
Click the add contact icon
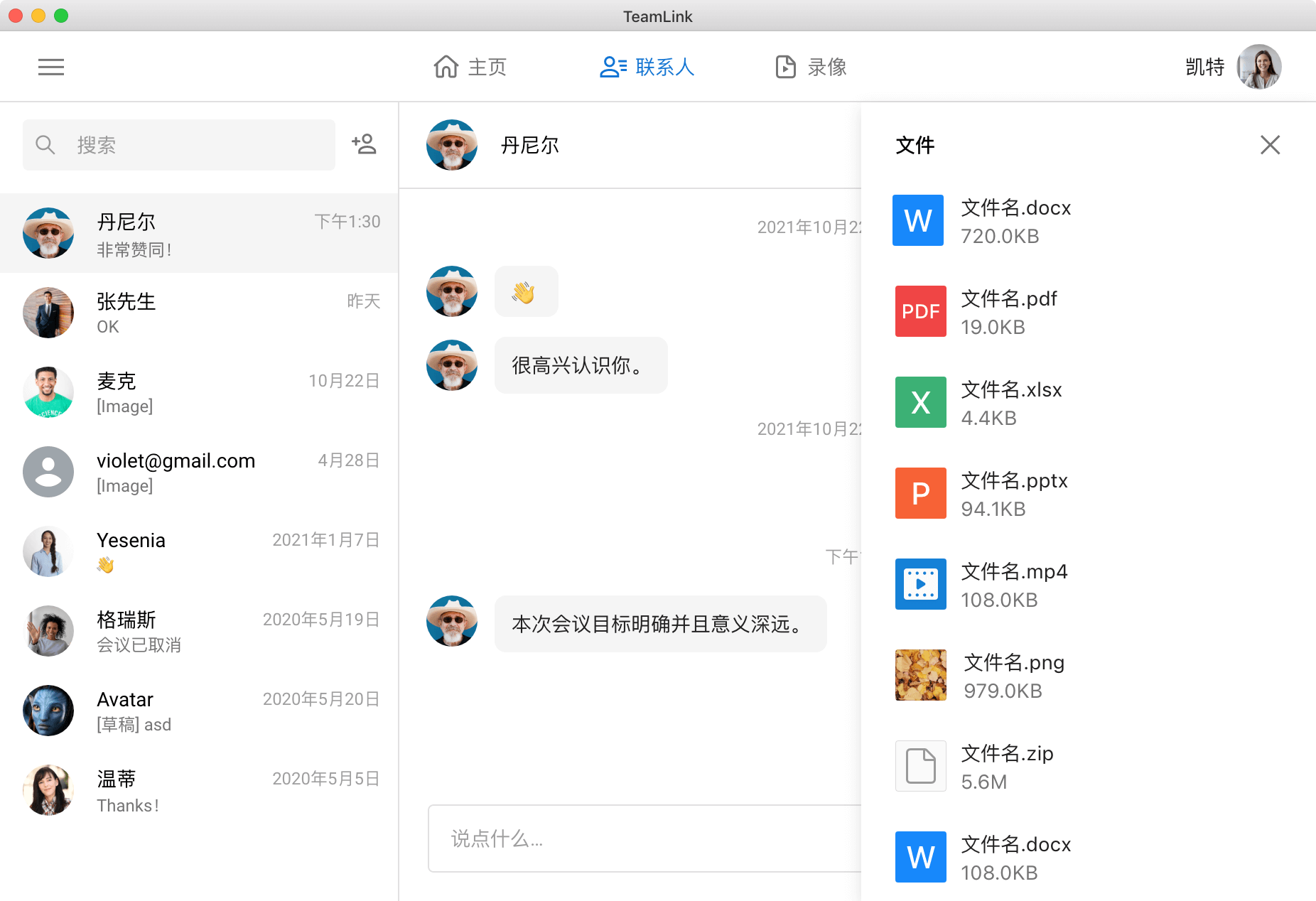tap(364, 144)
